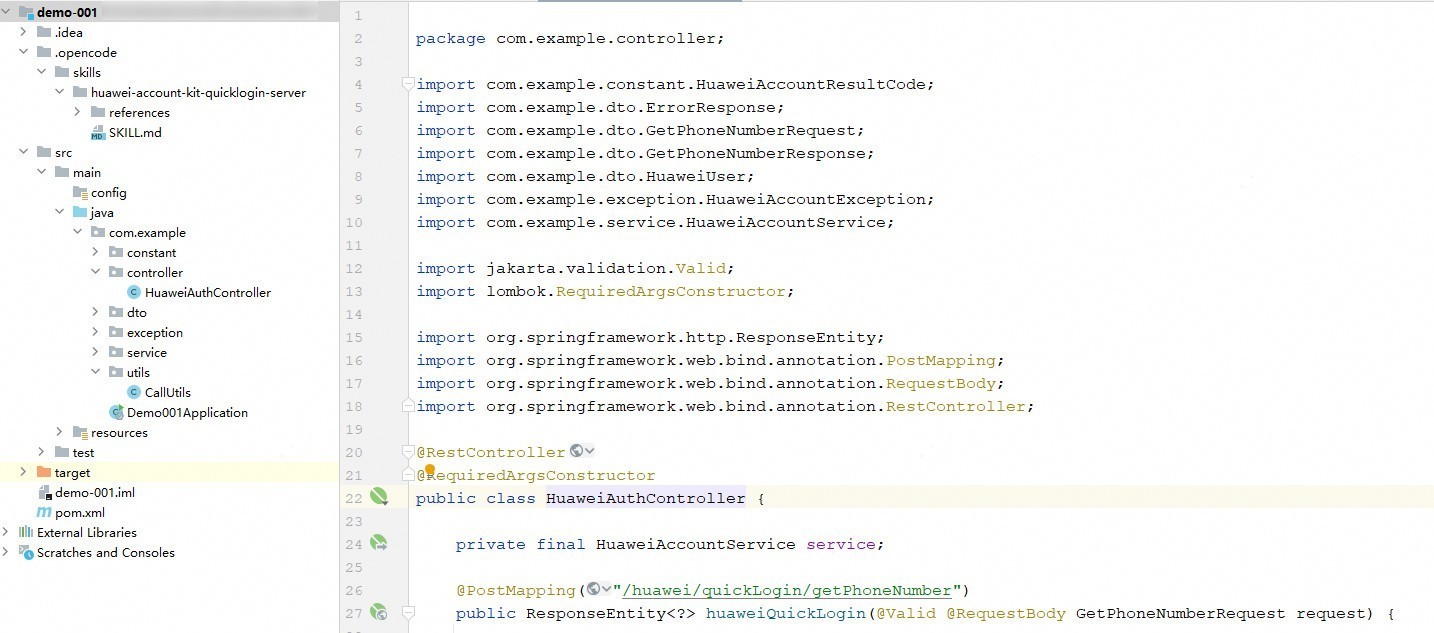The width and height of the screenshot is (1434, 633).
Task: Click the demo-001 project module icon
Action: point(26,12)
